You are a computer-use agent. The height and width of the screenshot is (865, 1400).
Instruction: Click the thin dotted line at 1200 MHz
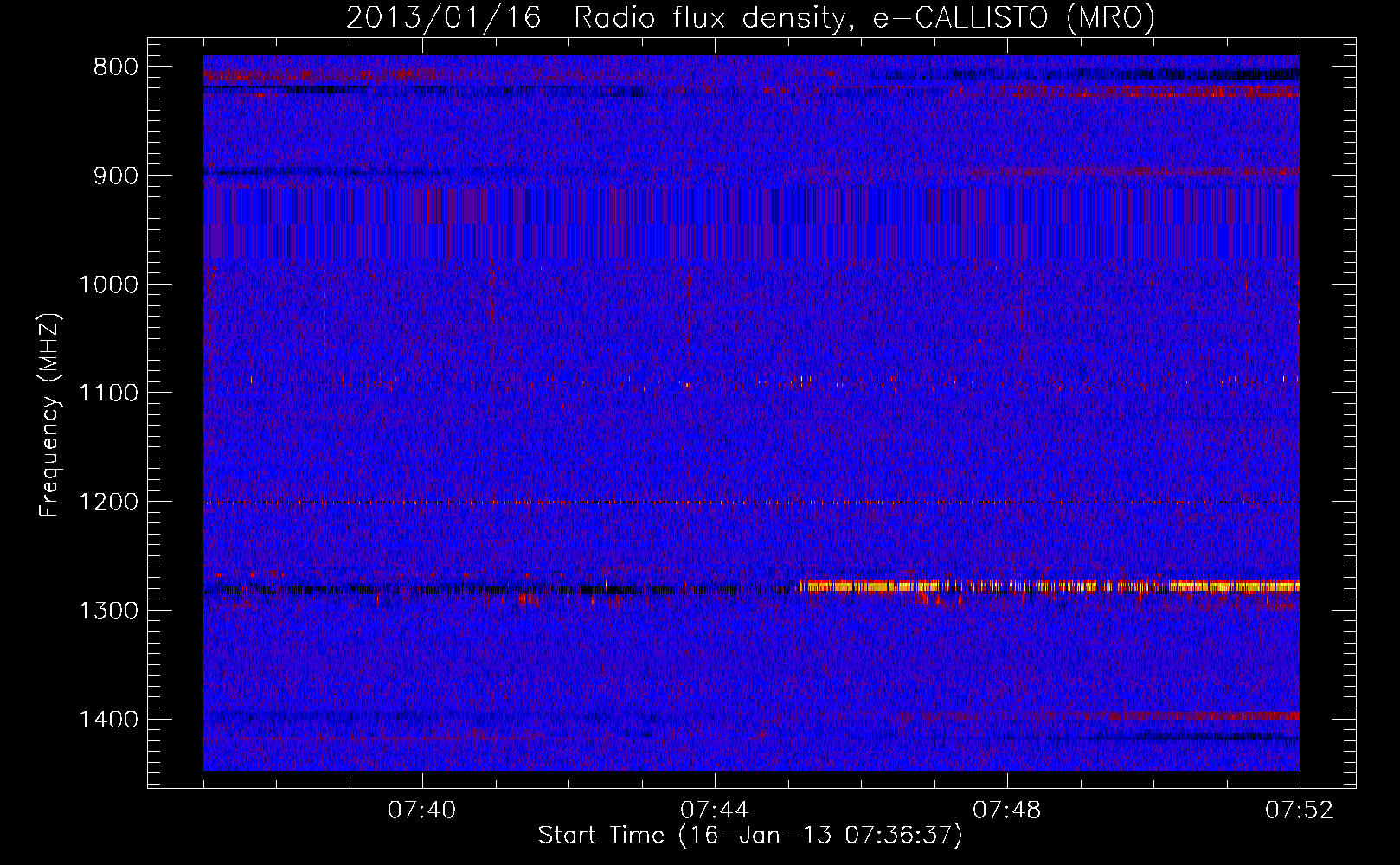pyautogui.click(x=751, y=503)
